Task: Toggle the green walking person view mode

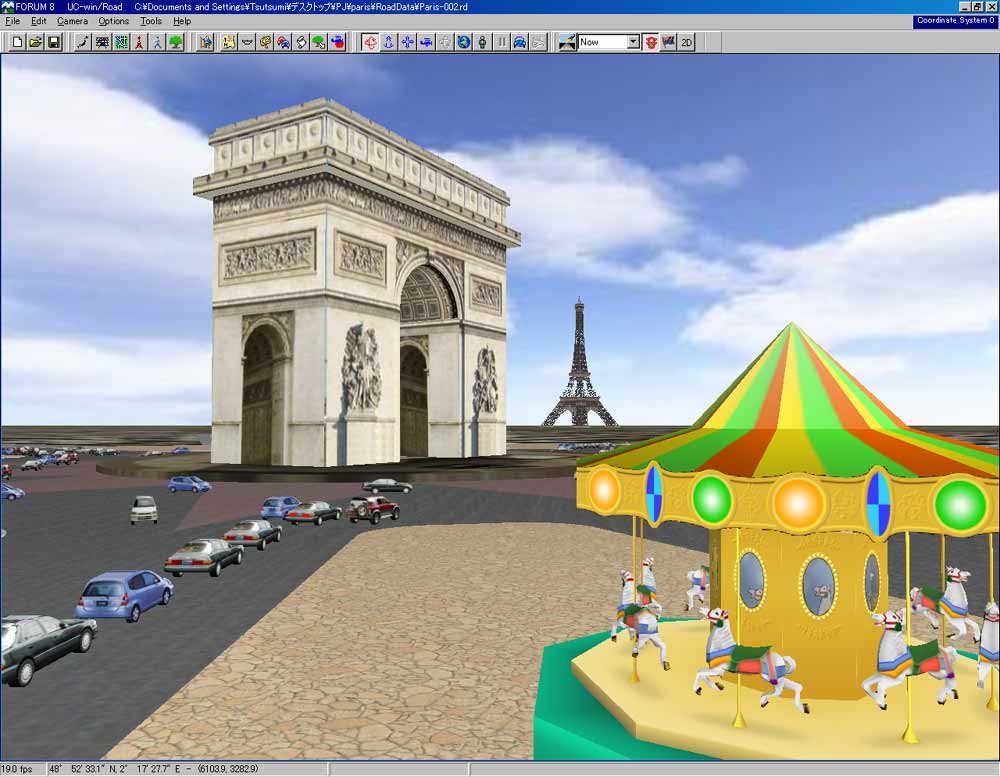Action: coord(483,42)
